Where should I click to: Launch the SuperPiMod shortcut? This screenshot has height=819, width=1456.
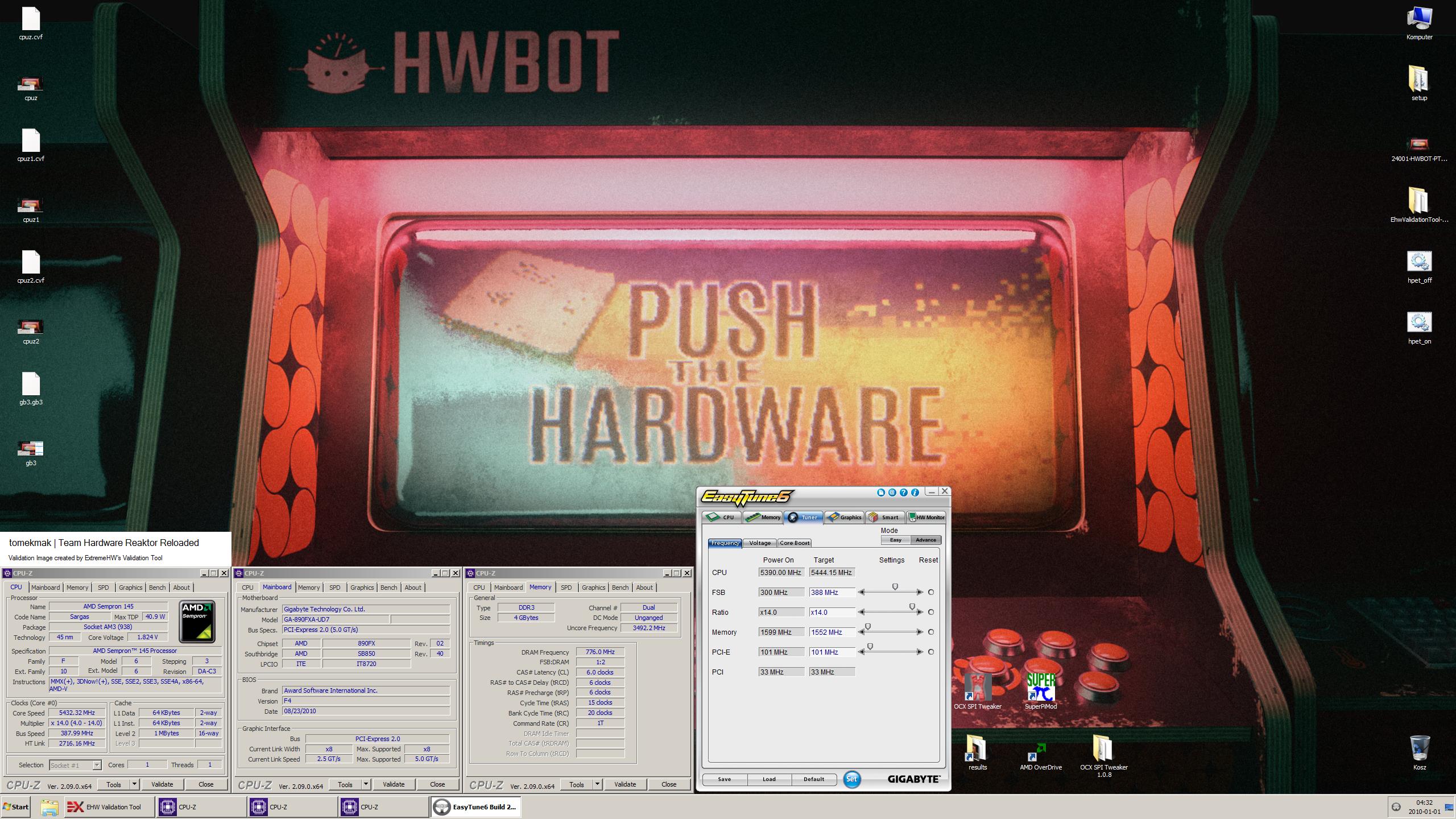[1041, 692]
